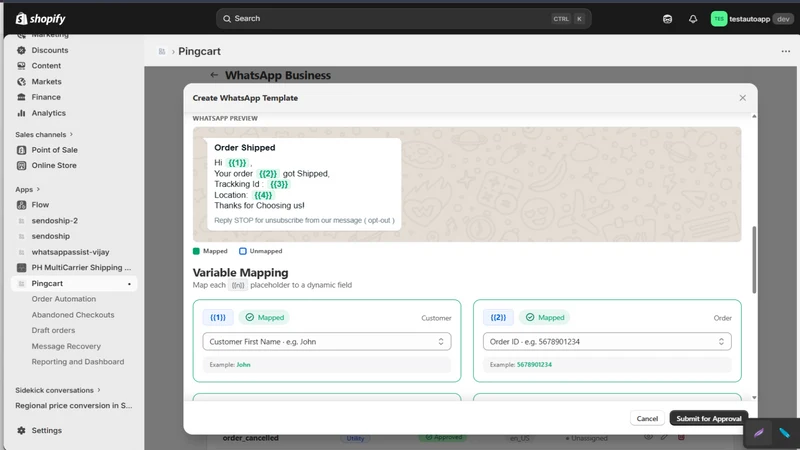Viewport: 800px width, 450px height.
Task: Click {{4}} placeholder in WhatsApp preview
Action: (263, 195)
